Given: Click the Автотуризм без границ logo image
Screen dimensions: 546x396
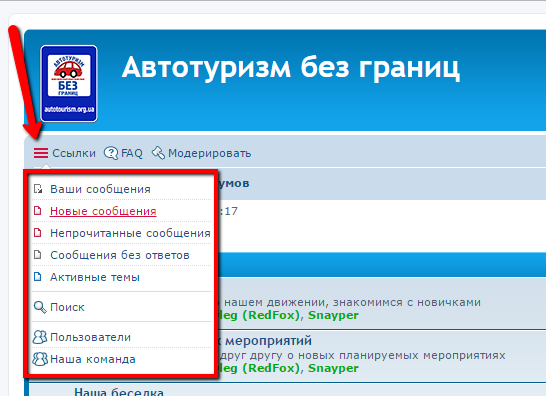Looking at the screenshot, I should point(69,84).
